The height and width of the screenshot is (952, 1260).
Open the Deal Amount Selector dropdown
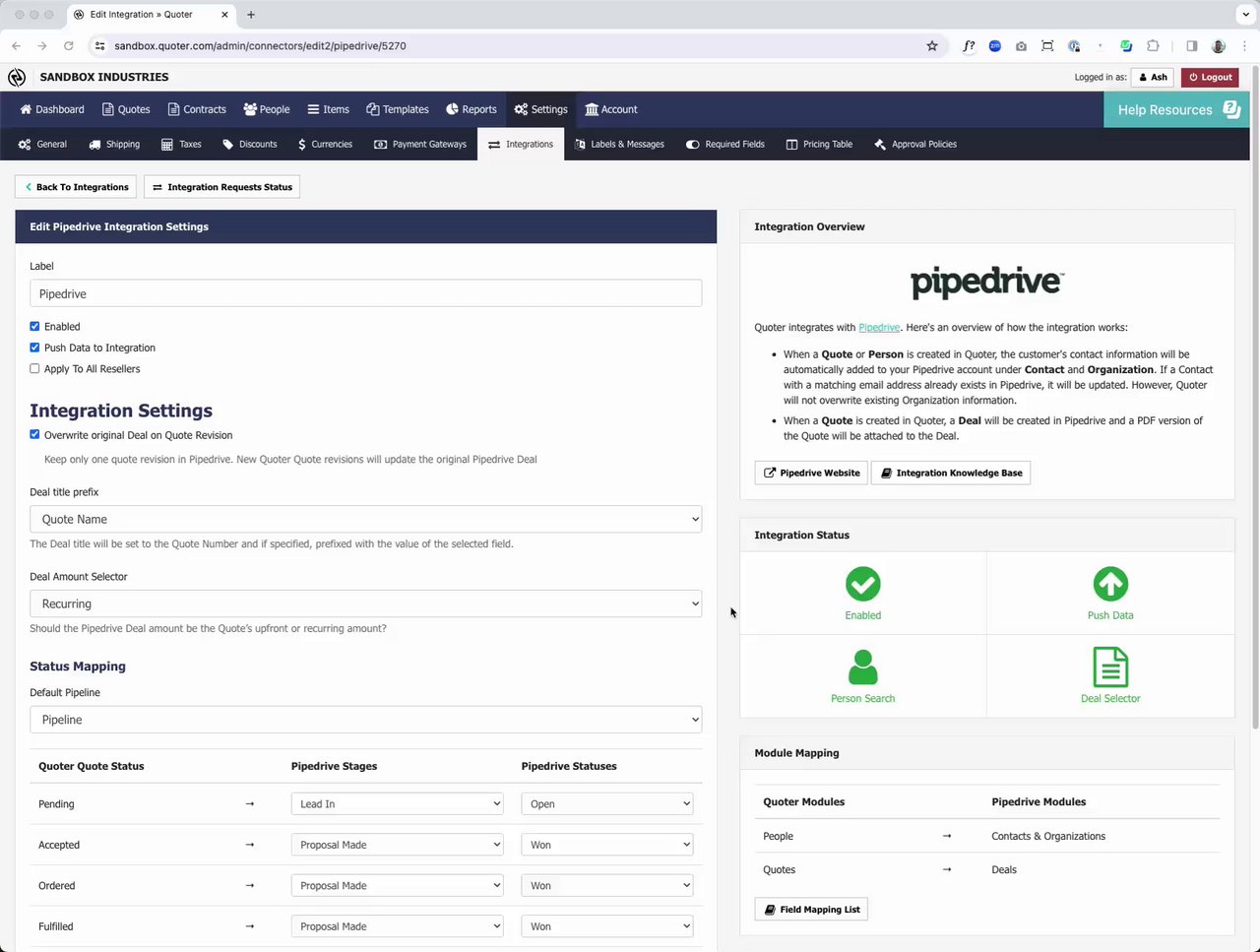coord(365,603)
